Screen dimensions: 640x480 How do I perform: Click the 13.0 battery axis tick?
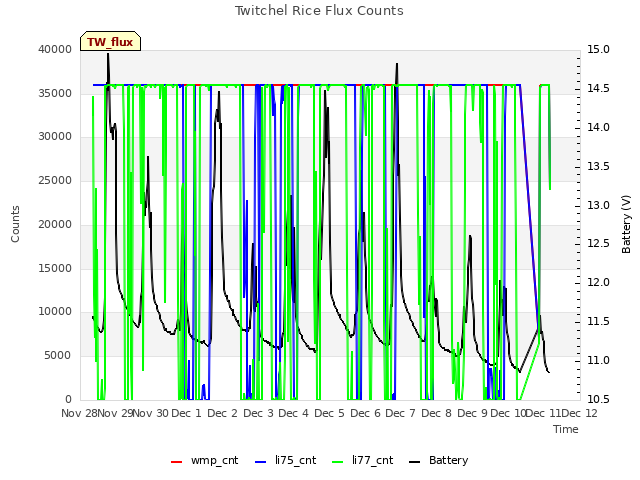[x=598, y=205]
